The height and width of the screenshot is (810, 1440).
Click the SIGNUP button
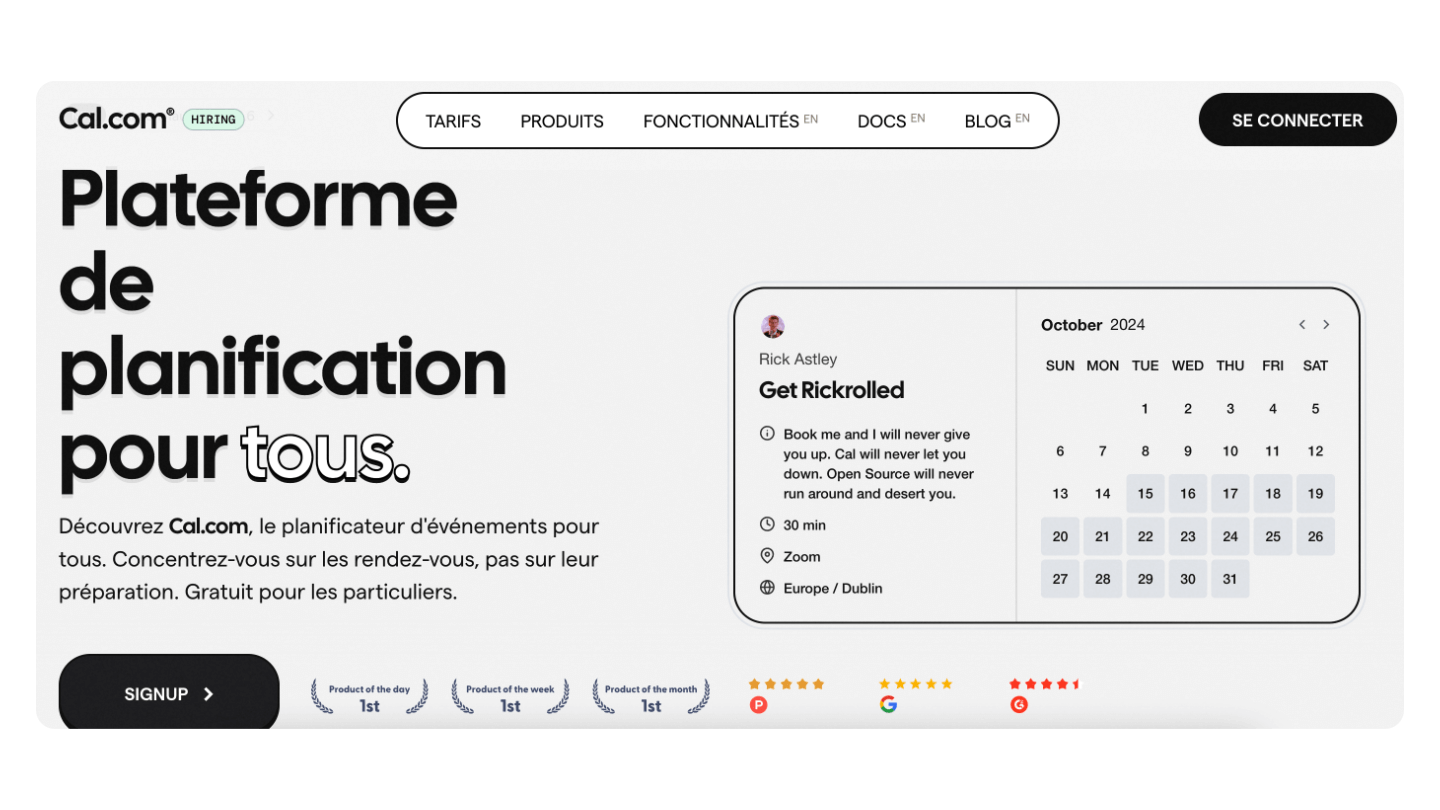[x=169, y=694]
